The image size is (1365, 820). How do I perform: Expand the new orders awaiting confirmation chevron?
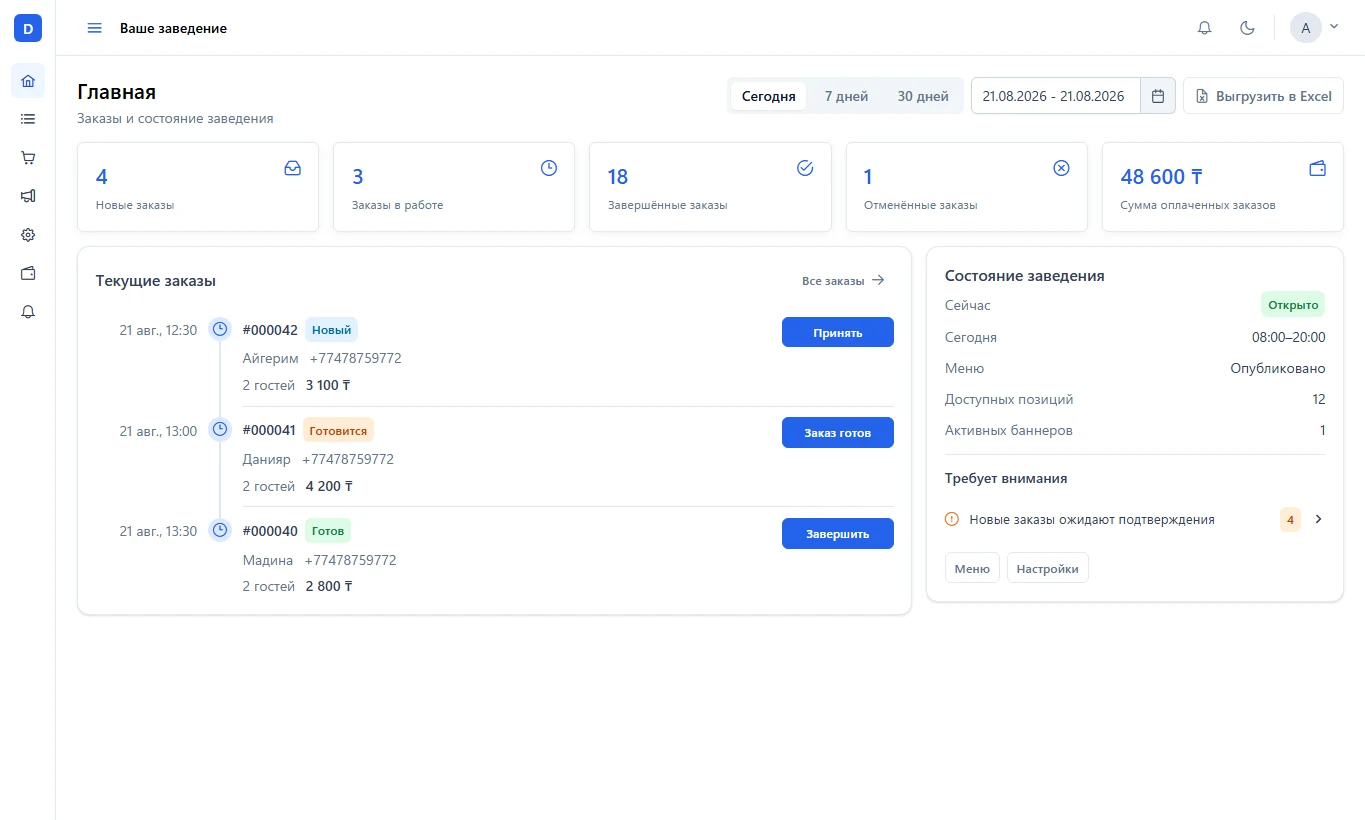(x=1318, y=519)
